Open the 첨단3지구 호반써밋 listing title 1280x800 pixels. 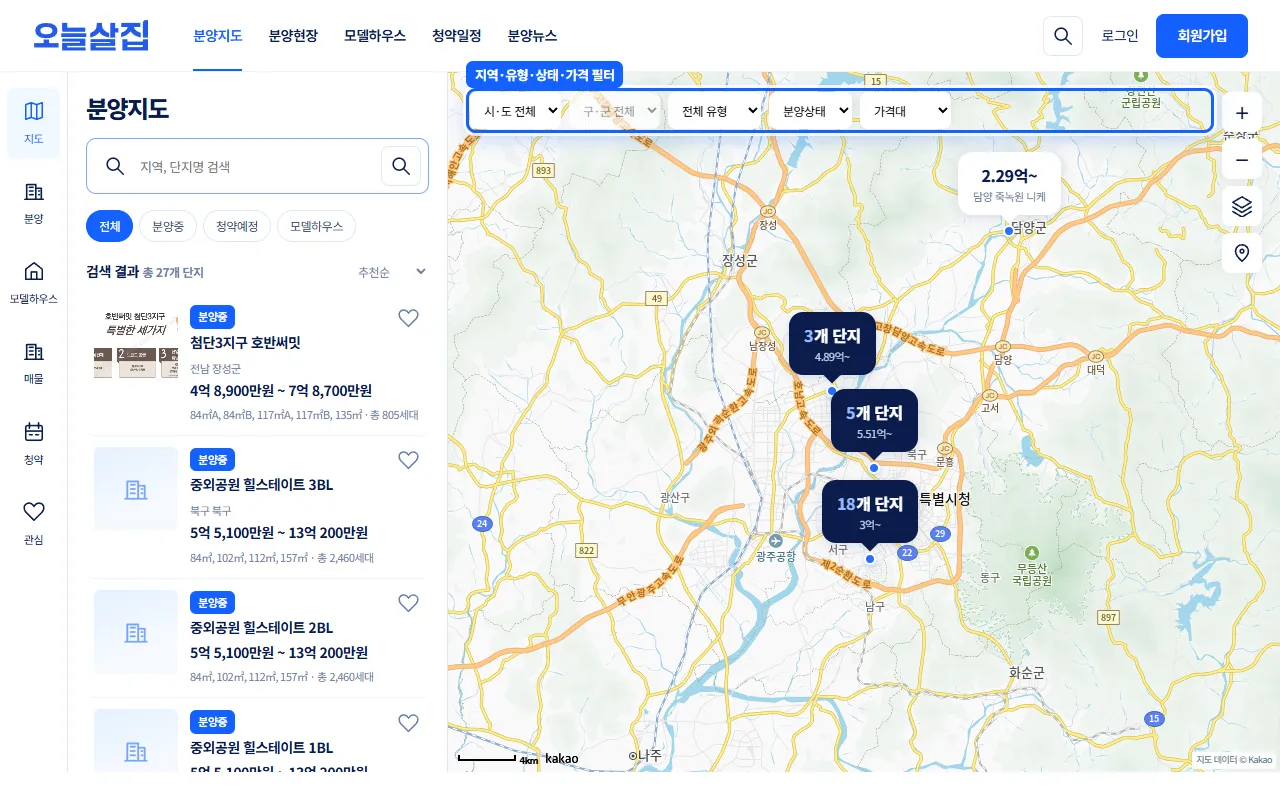(245, 343)
